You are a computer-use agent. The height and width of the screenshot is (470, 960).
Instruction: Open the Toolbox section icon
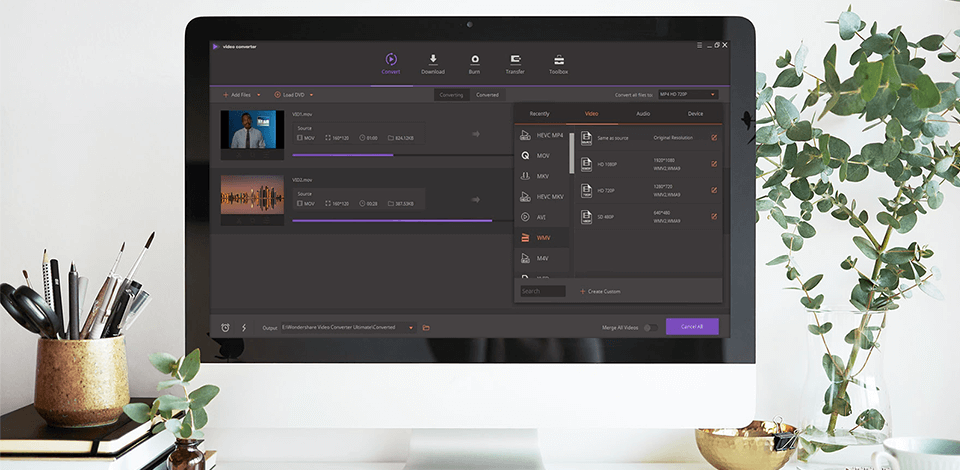click(x=558, y=60)
